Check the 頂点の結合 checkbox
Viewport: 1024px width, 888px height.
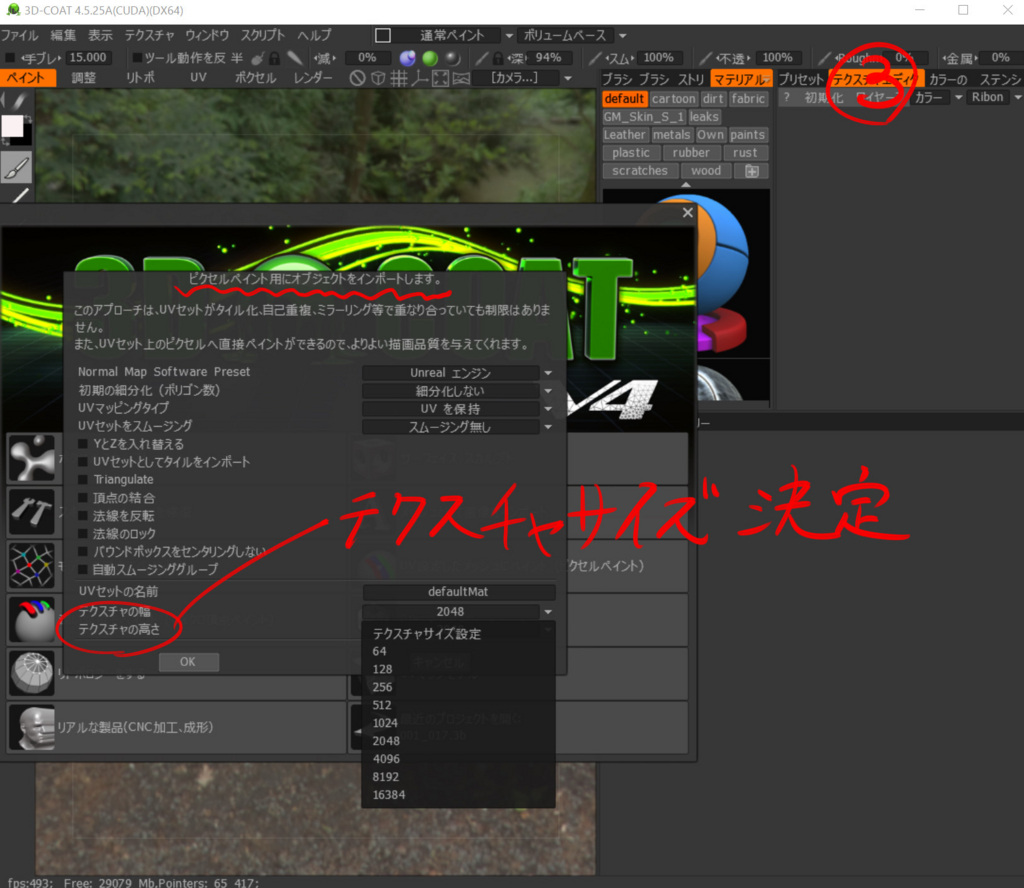tap(83, 498)
